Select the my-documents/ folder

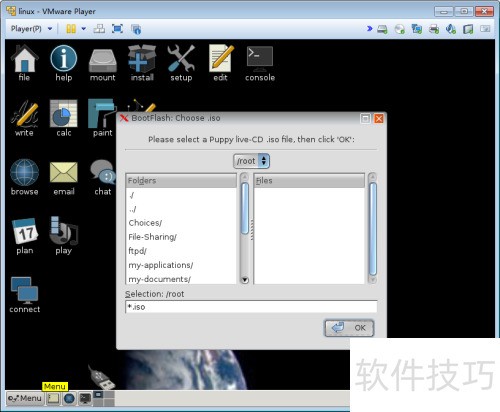tap(181, 279)
